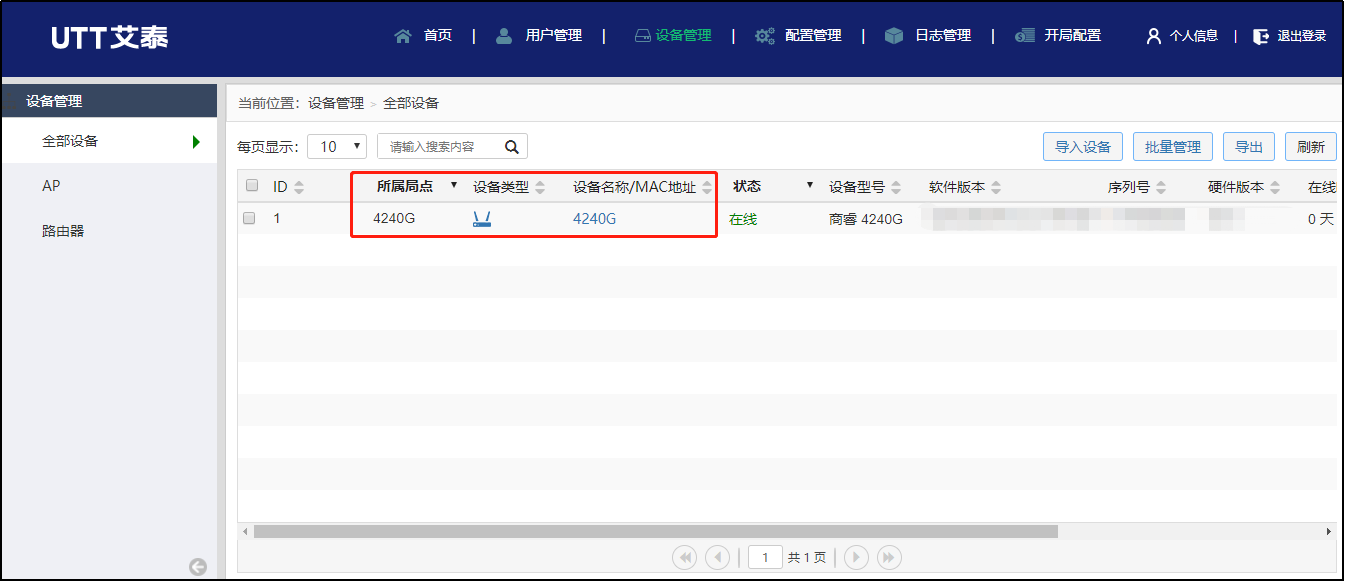This screenshot has width=1346, height=583.
Task: Sort by the 序列号 column
Action: coord(1161,187)
